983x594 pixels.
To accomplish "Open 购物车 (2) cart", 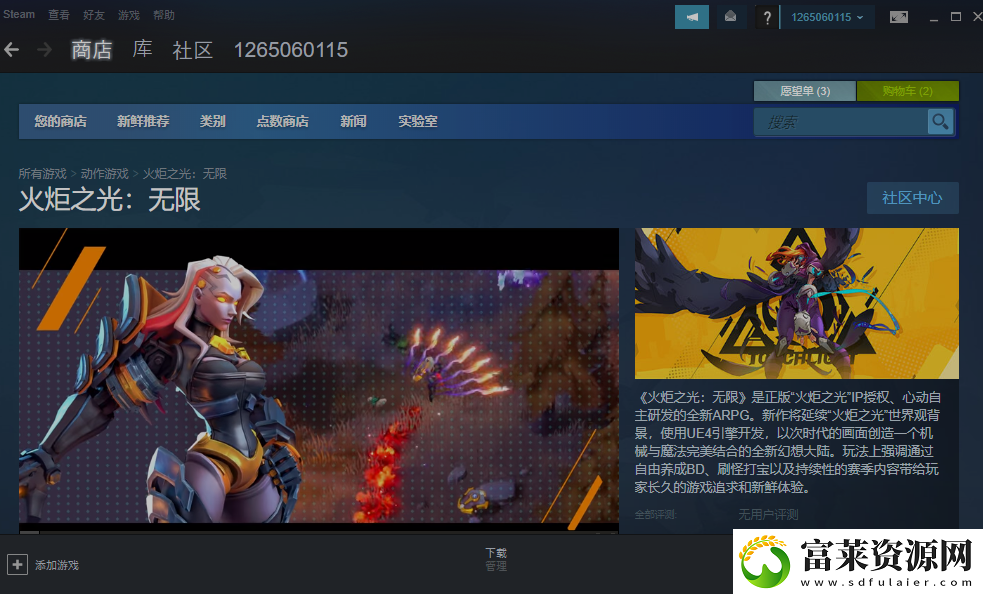I will click(908, 91).
